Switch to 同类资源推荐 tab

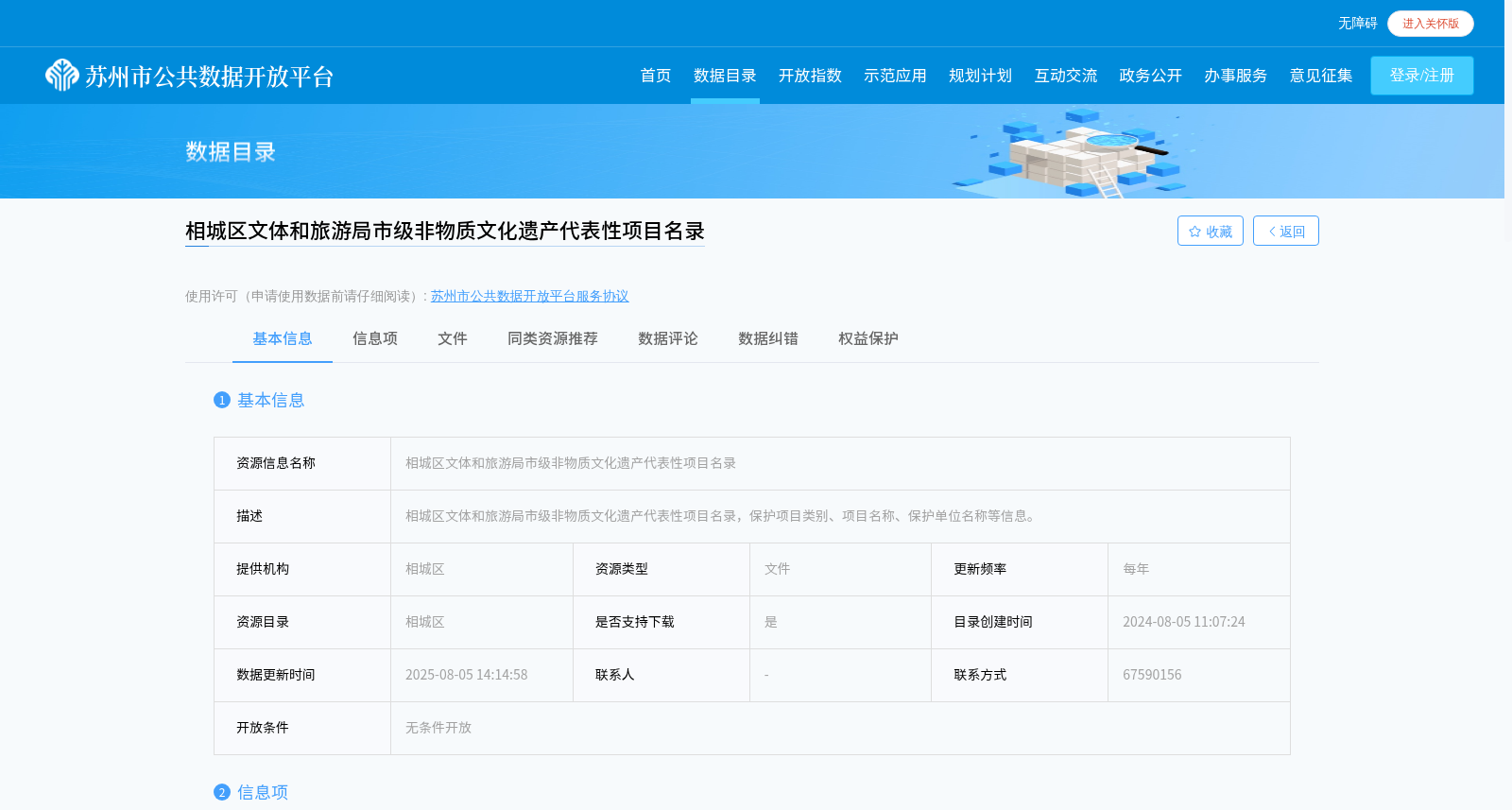click(552, 338)
